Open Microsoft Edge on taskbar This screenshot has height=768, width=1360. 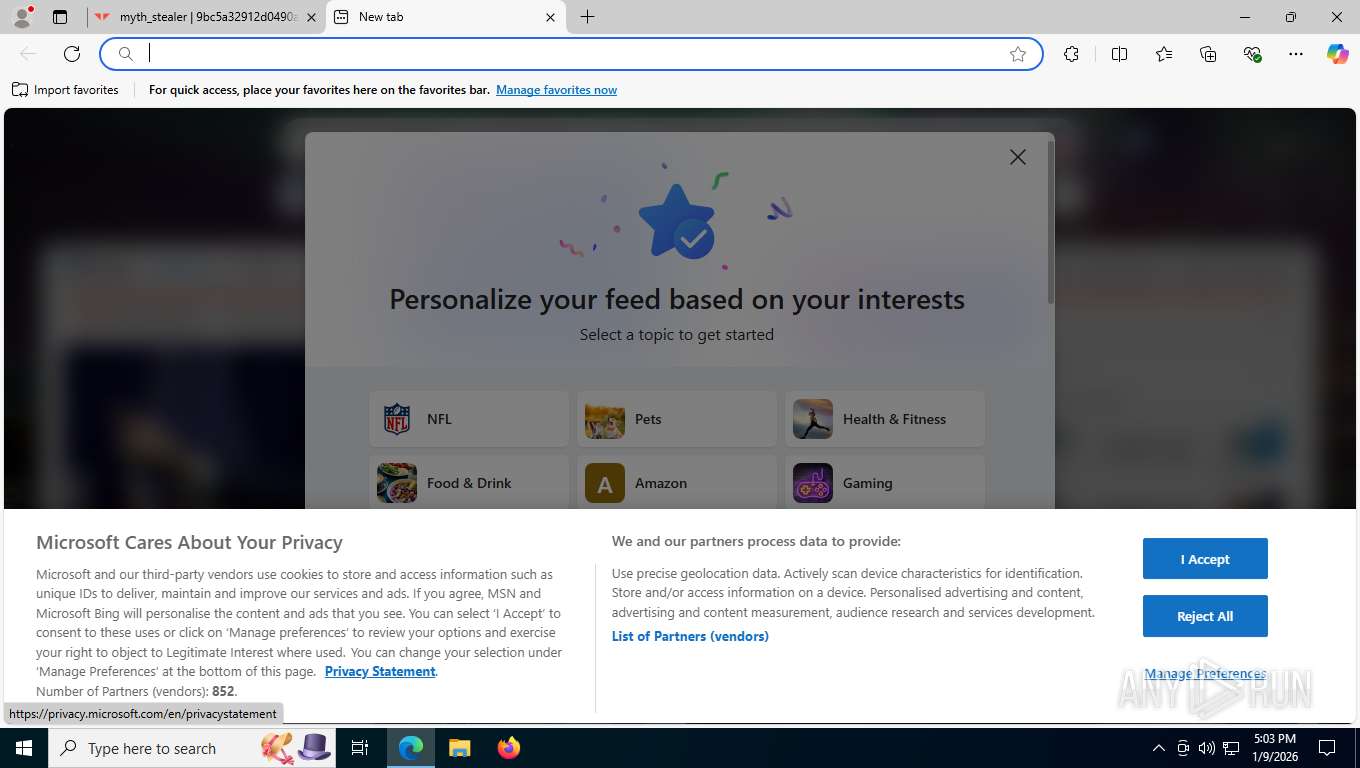point(411,748)
